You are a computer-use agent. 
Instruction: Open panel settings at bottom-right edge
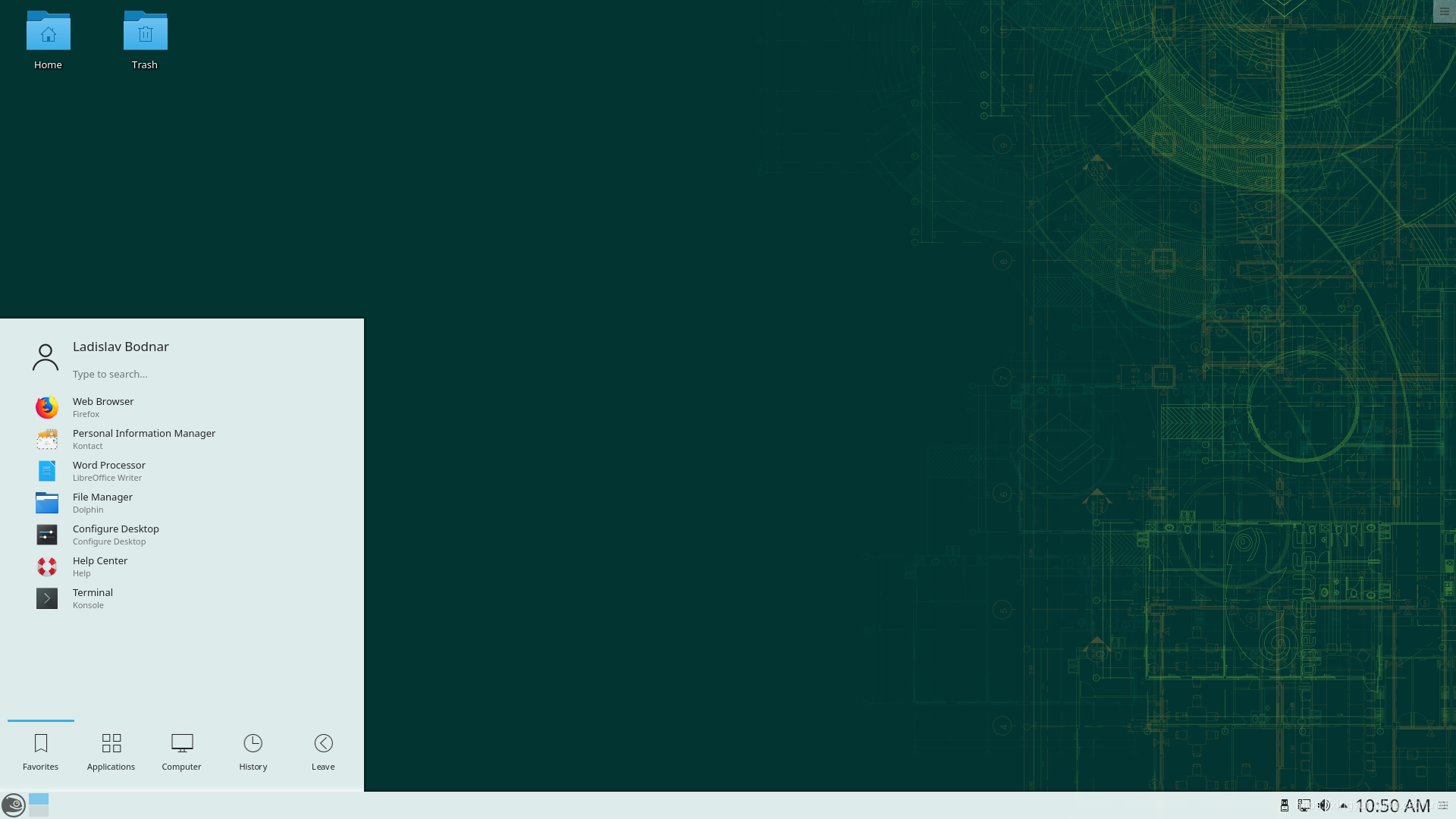[1442, 805]
